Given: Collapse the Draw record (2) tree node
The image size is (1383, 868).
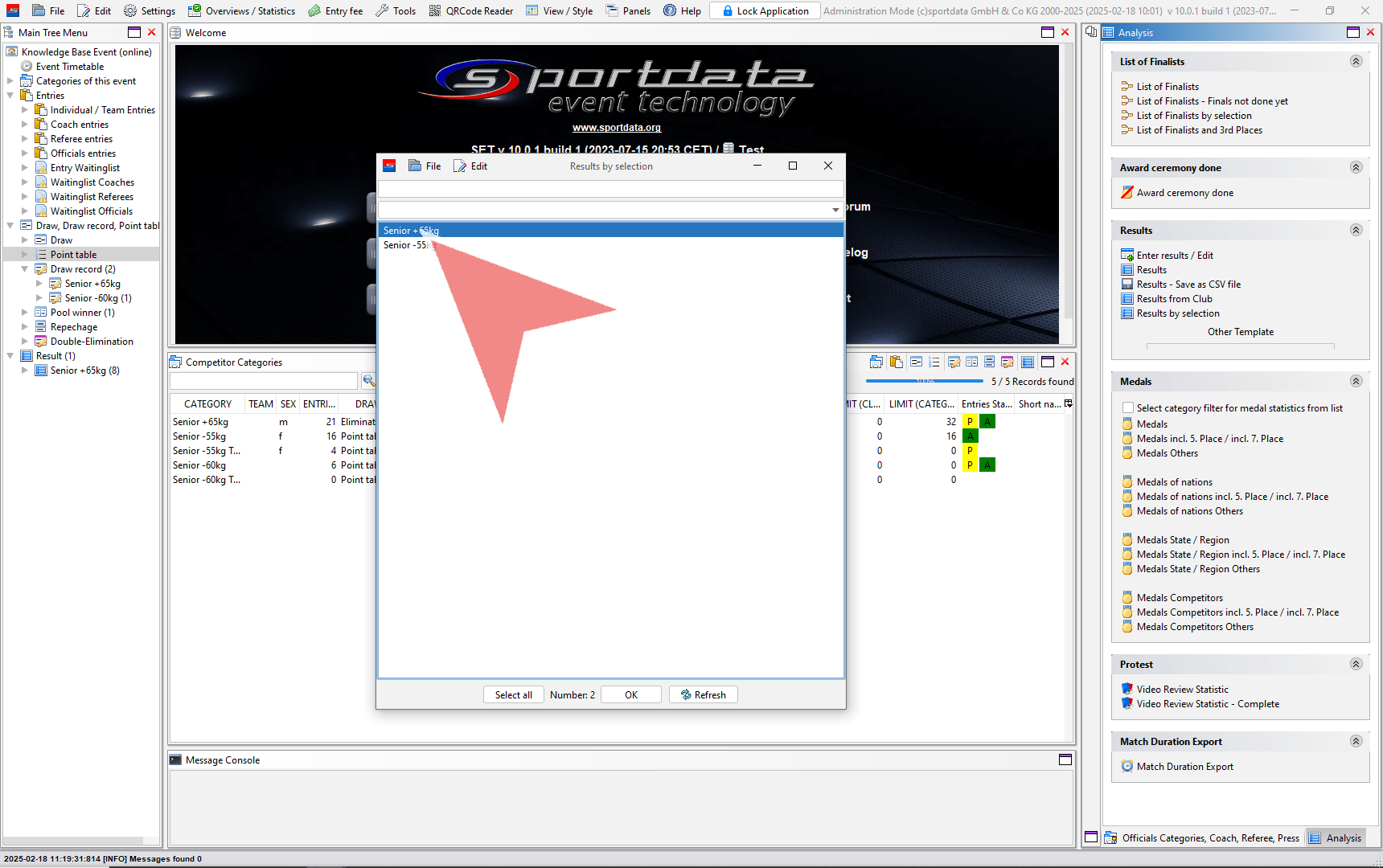Looking at the screenshot, I should (x=24, y=269).
